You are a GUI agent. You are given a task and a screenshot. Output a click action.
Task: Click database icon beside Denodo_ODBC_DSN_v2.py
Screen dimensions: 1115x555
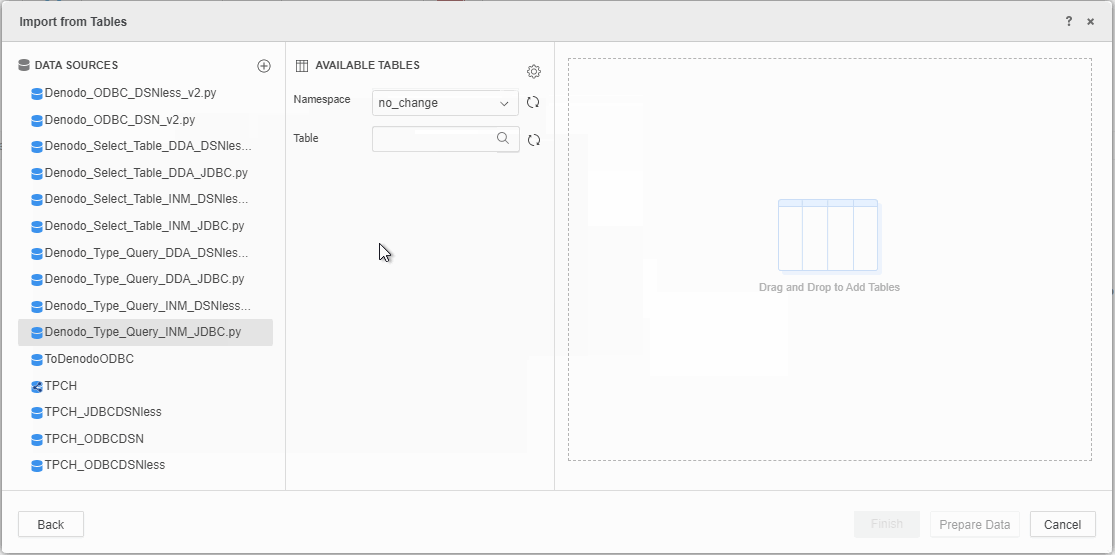[x=37, y=121]
